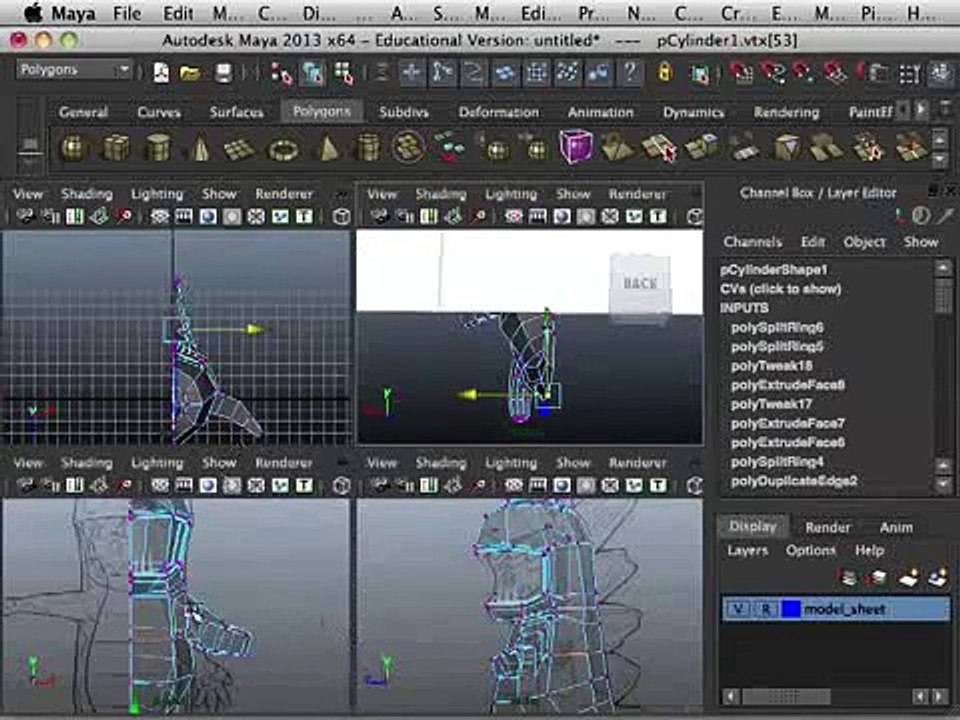Open the Surfaces shelf tab

[236, 112]
